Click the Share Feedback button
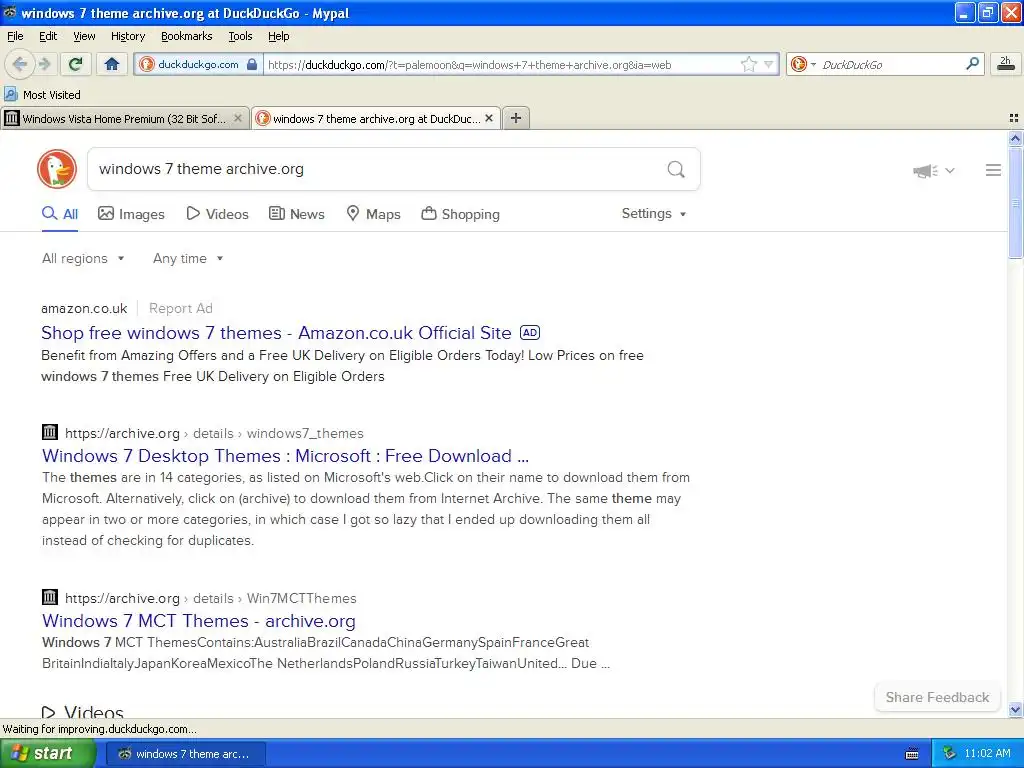1024x768 pixels. pyautogui.click(x=937, y=697)
